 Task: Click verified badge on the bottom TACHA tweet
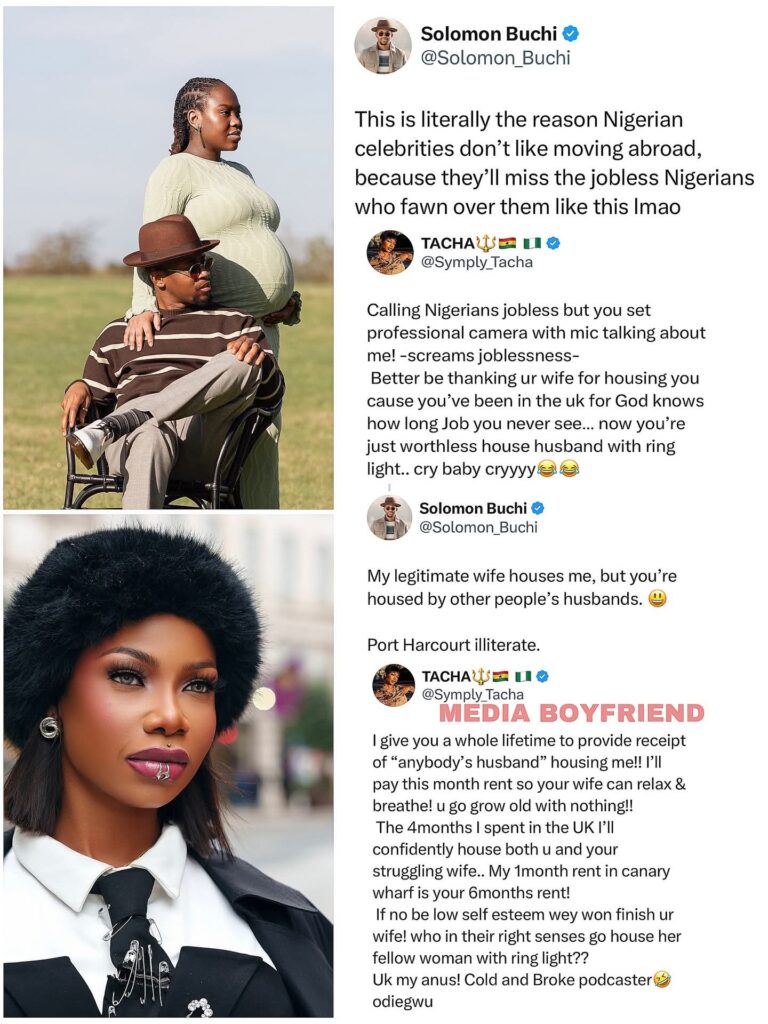[x=541, y=677]
